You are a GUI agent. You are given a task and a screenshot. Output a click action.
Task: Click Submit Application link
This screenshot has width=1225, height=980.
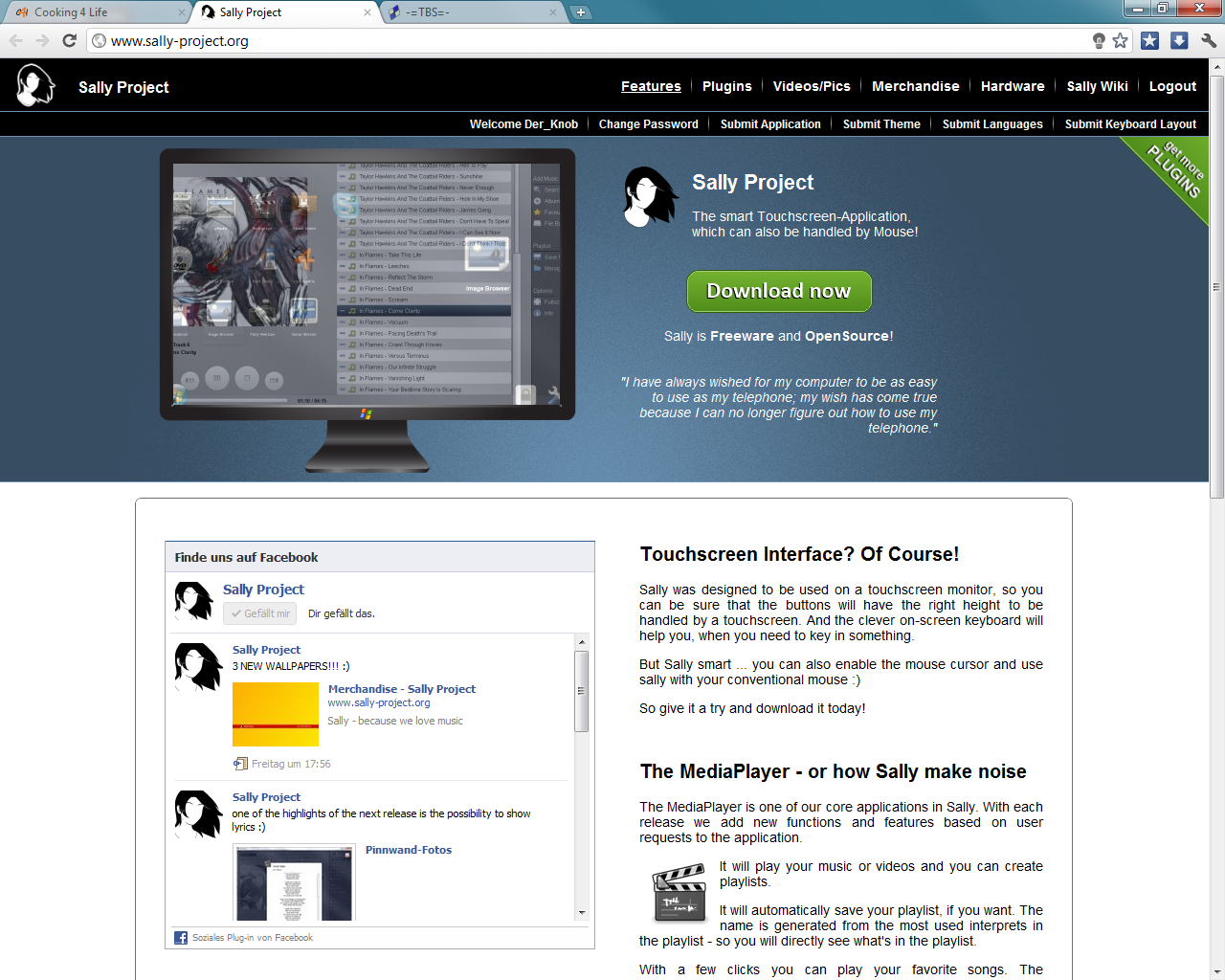click(770, 124)
